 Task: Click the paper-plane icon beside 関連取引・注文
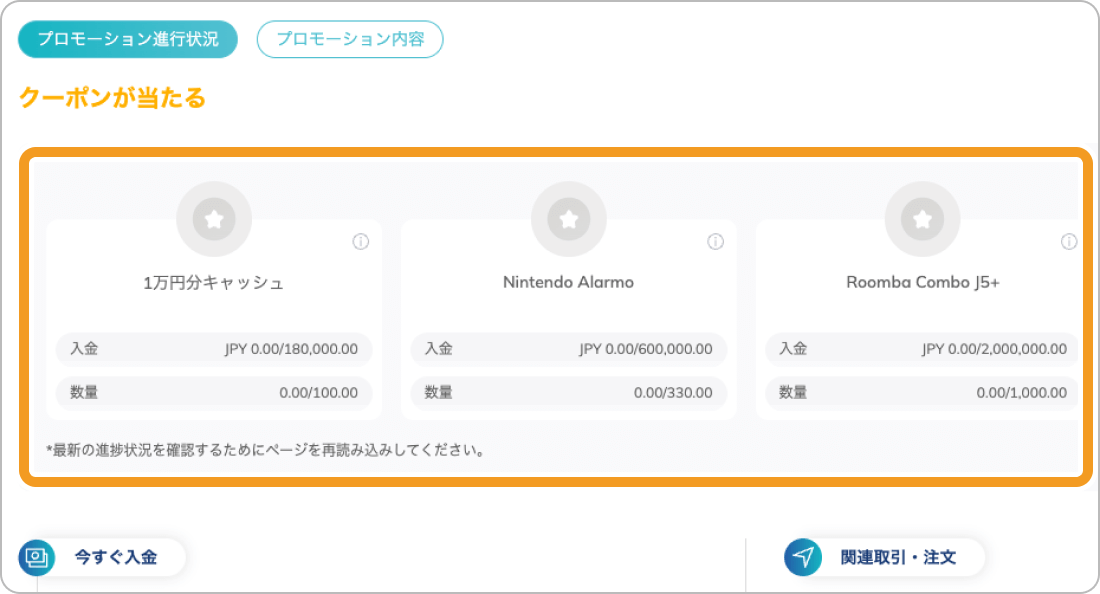[x=803, y=558]
